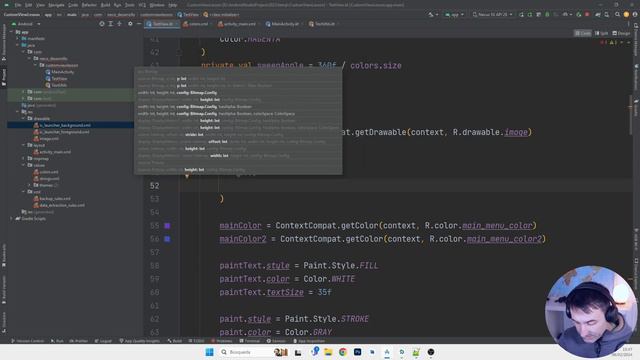Open the Version Control tool window
This screenshot has height=360, width=640.
[x=28, y=341]
